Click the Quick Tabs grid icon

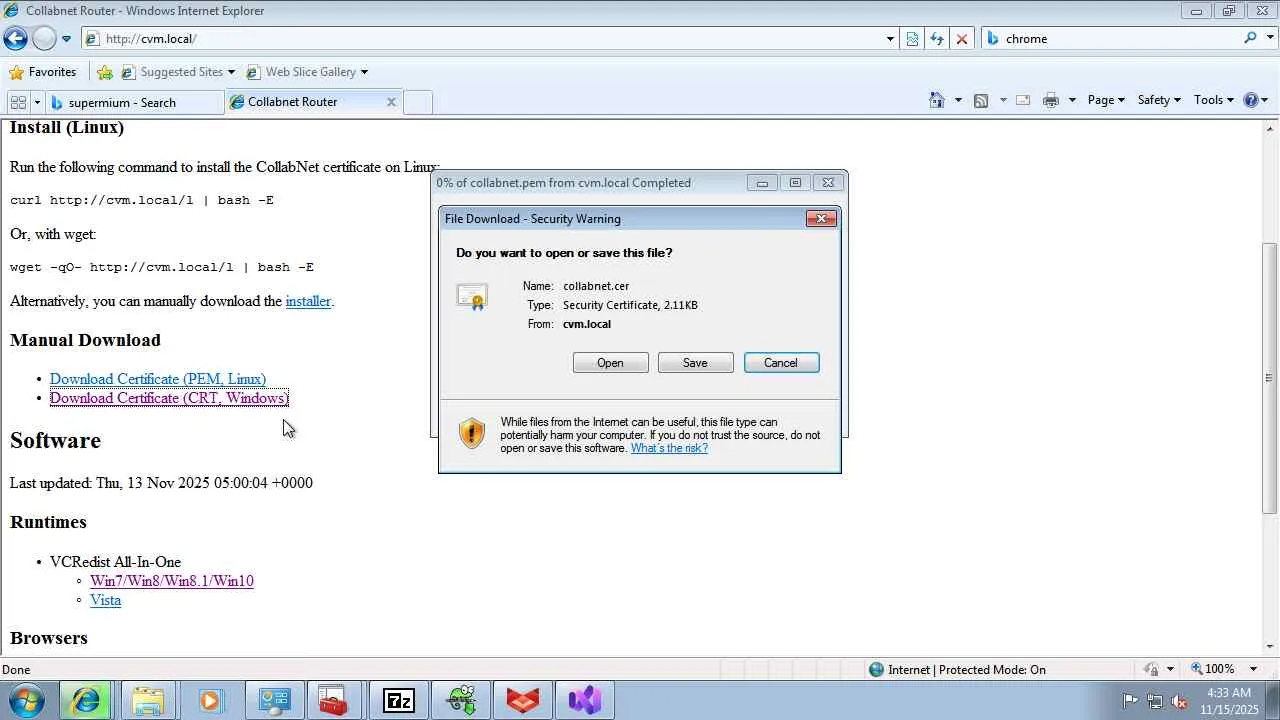tap(18, 102)
